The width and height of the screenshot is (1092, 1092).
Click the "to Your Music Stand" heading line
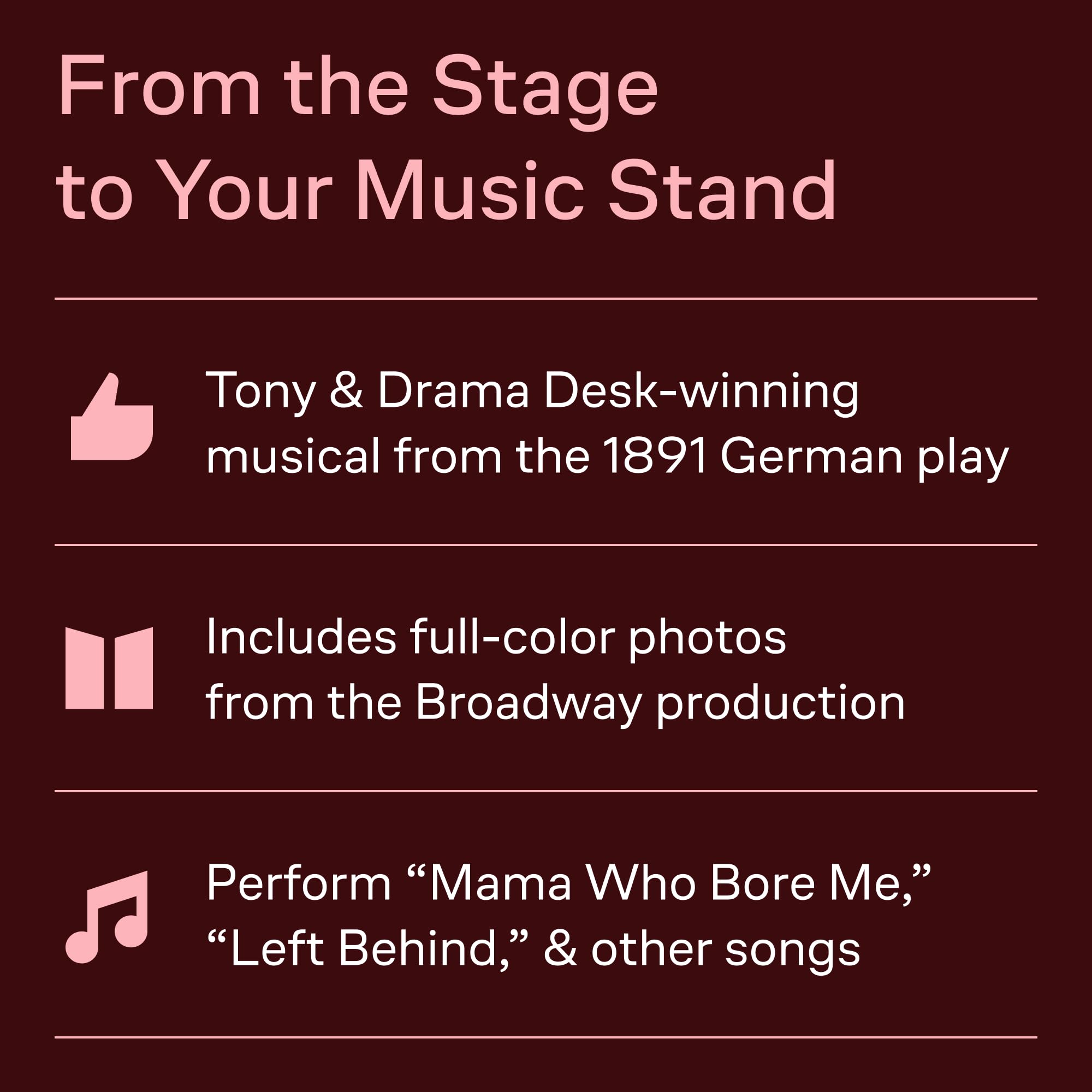coord(446,191)
